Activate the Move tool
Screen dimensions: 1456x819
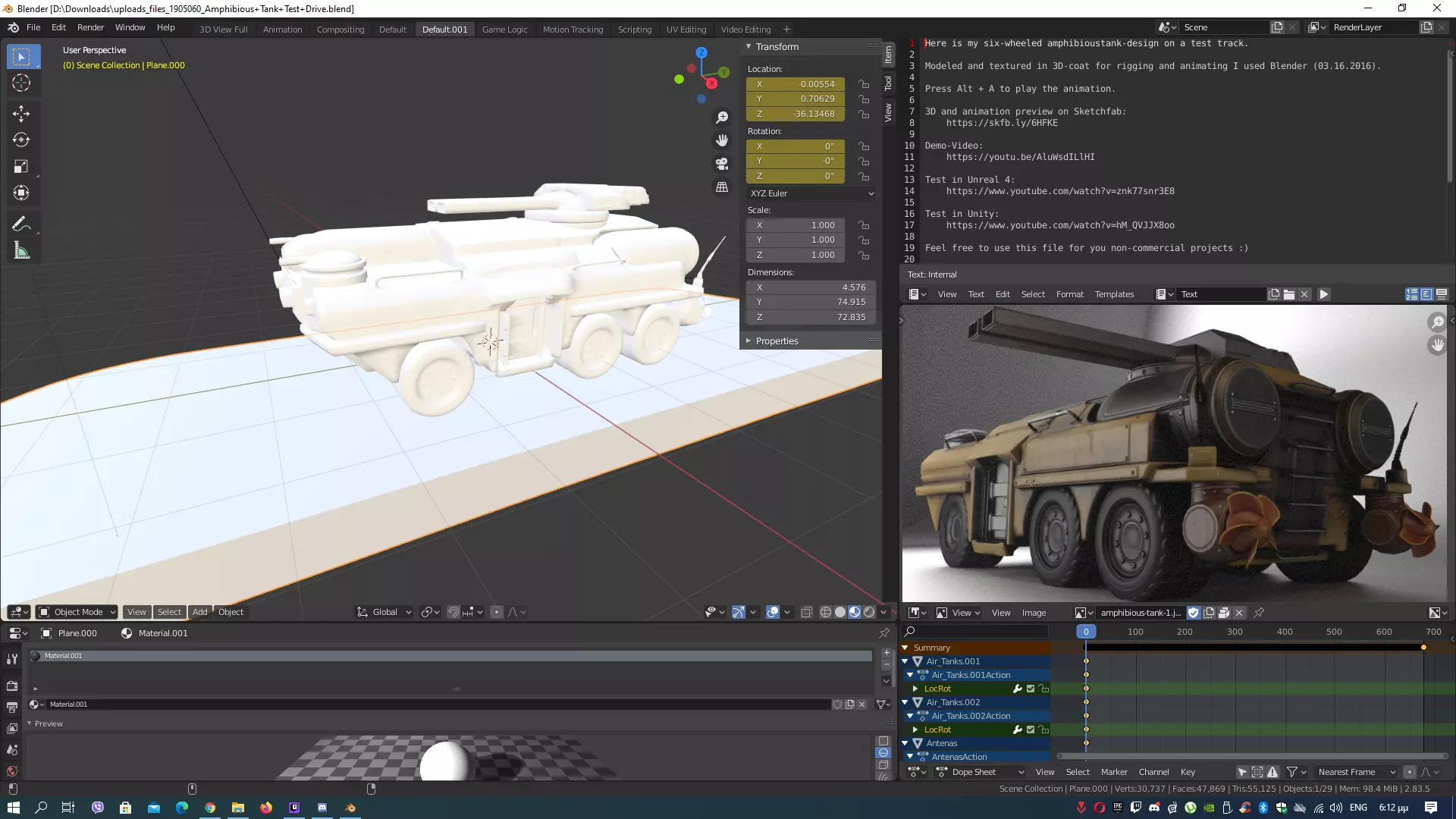point(21,114)
